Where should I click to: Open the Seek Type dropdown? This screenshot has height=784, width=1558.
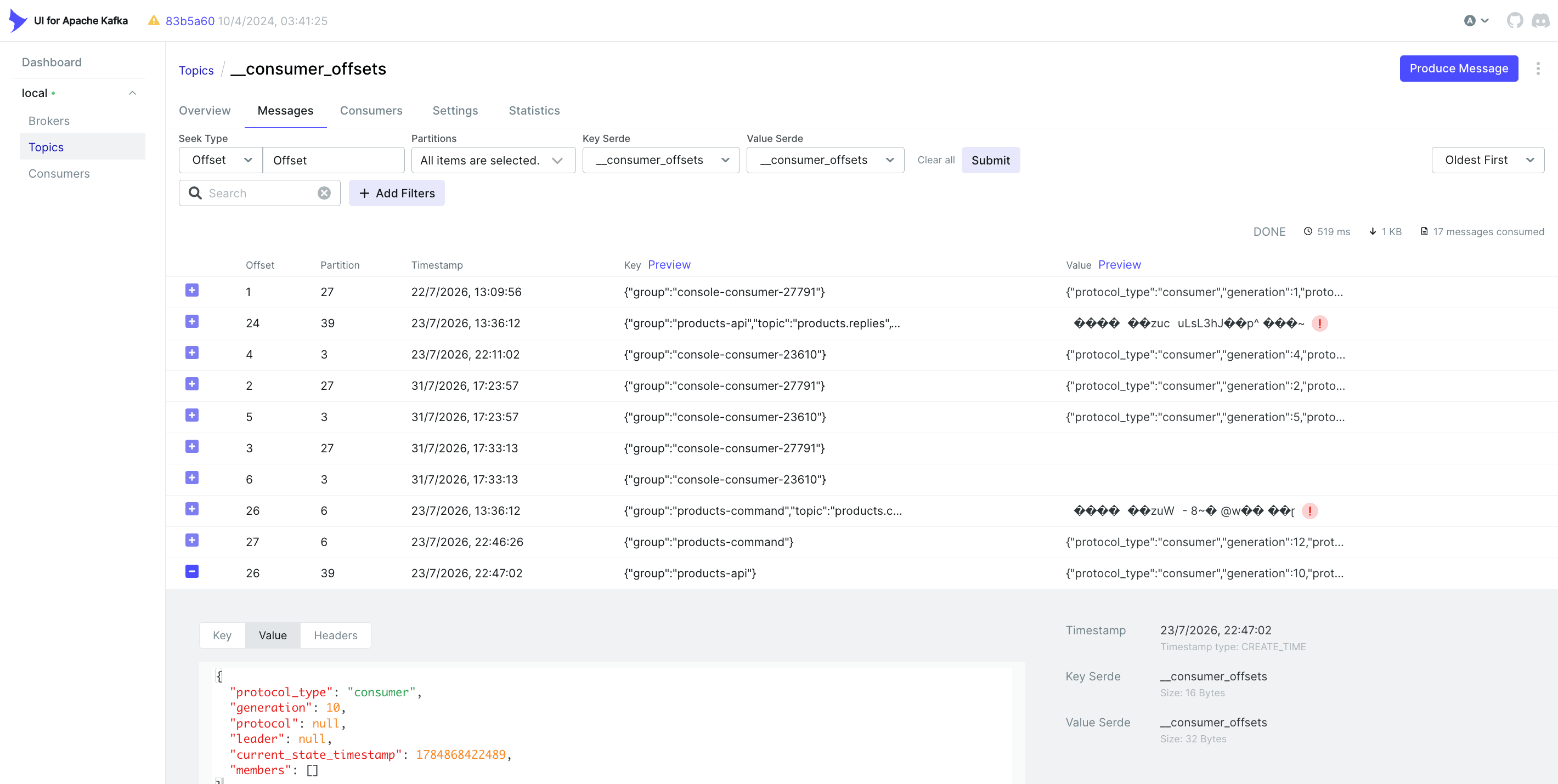(x=221, y=160)
